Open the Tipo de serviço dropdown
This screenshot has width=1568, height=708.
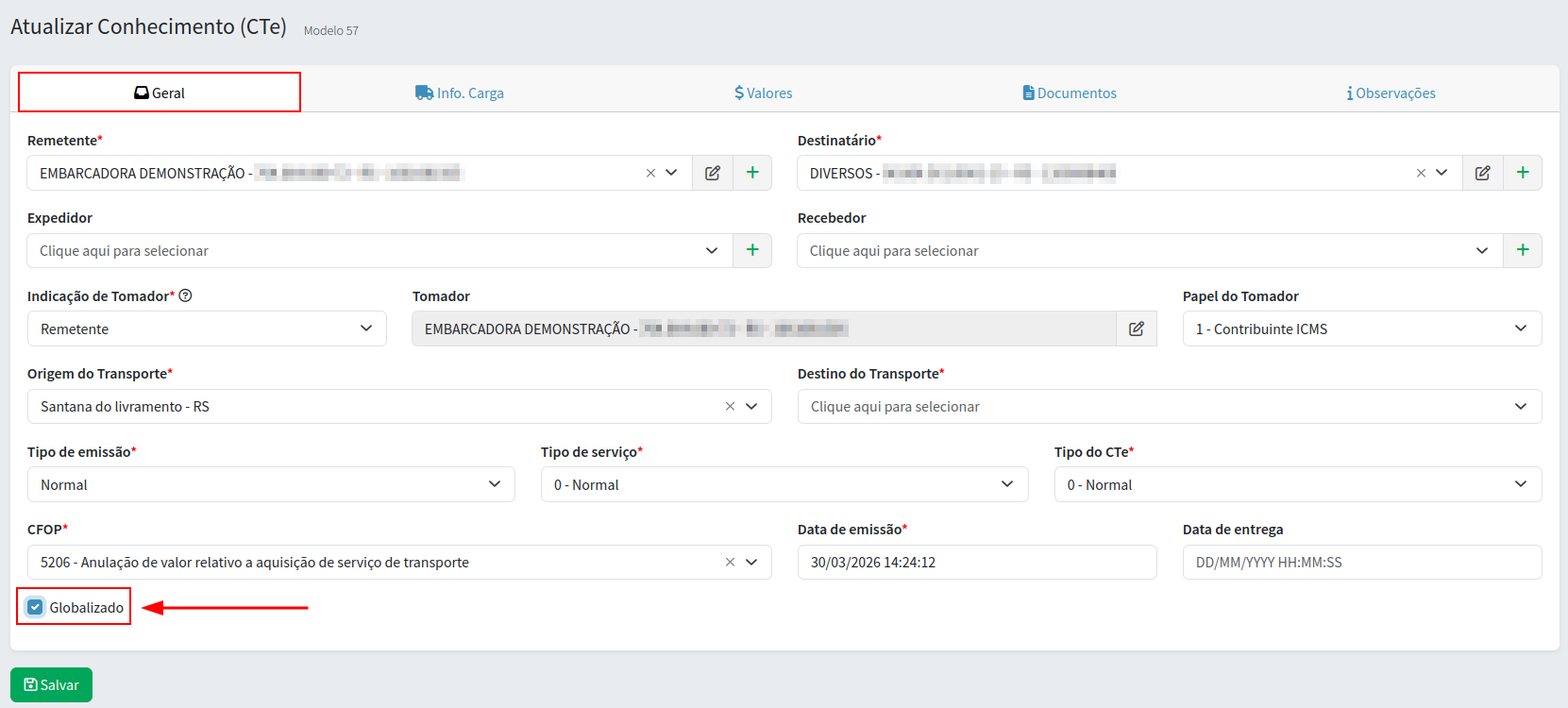click(x=784, y=484)
